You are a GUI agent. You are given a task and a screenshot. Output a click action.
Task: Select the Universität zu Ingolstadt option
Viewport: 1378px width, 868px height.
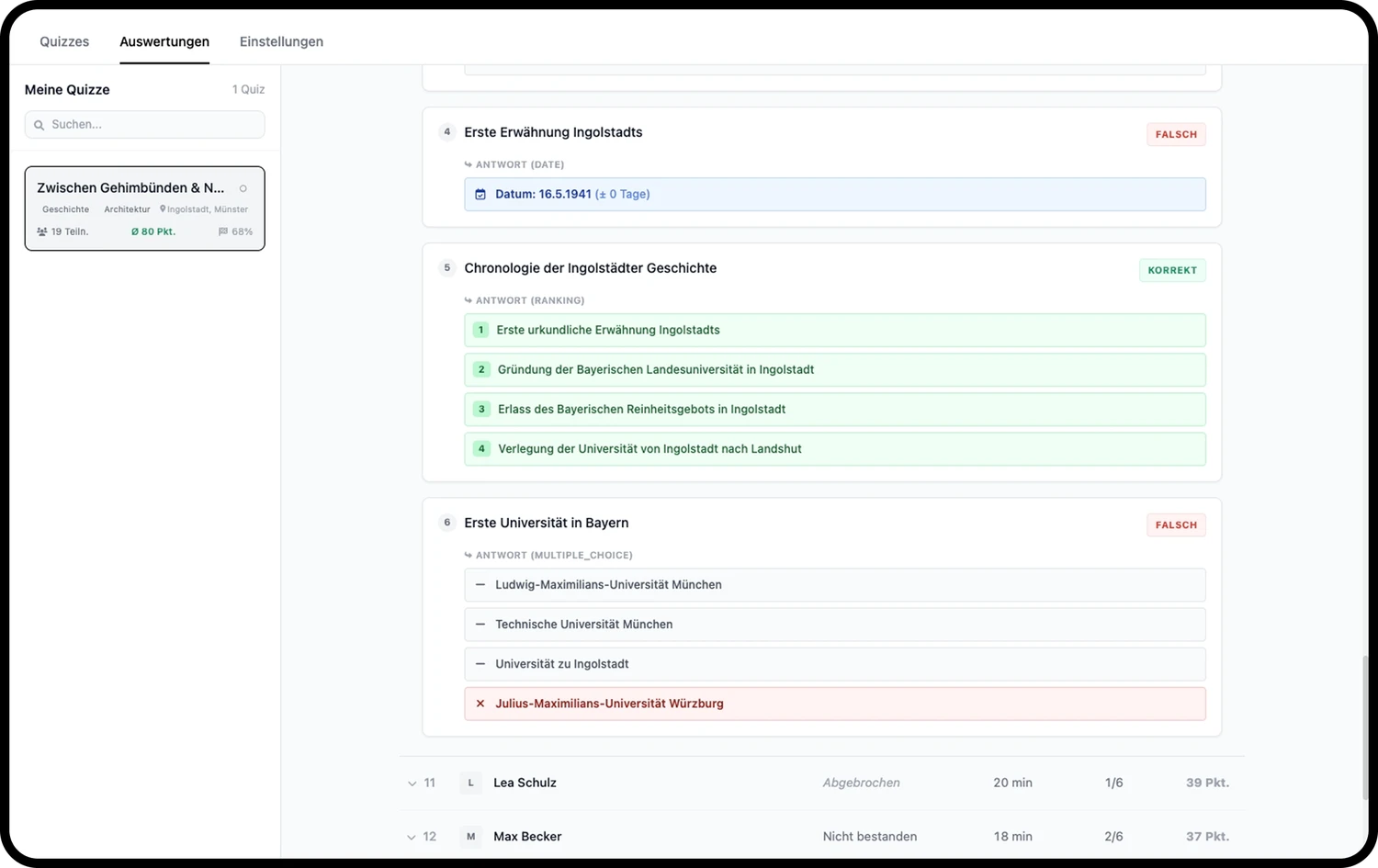835,664
